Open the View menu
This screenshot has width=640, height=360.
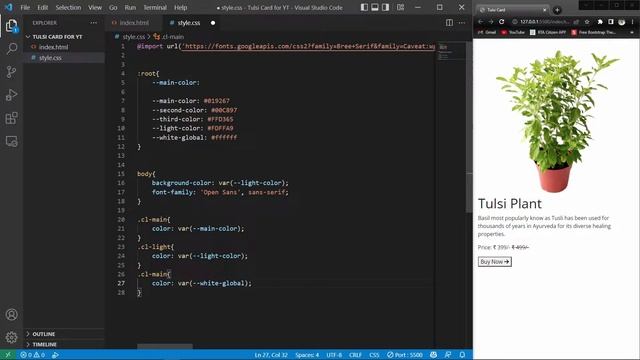coord(95,7)
